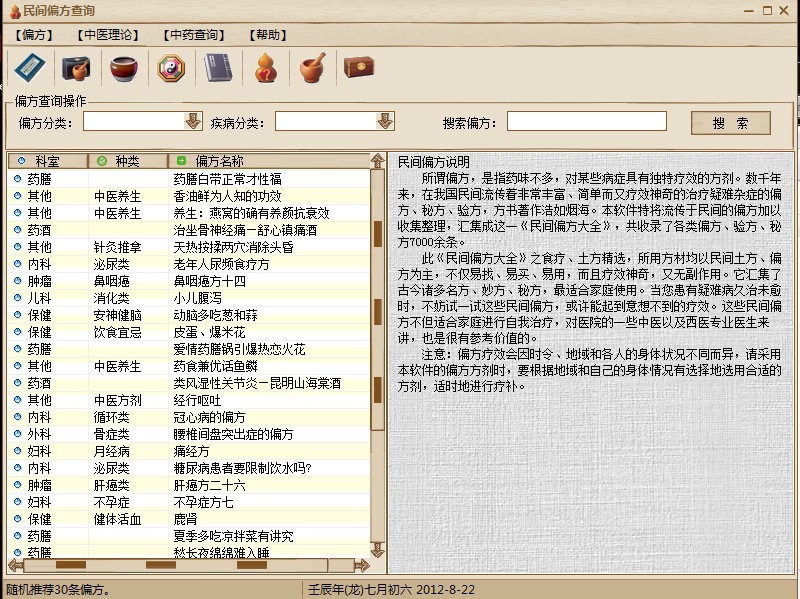Sort by the 偏方名称 column header
Viewport: 800px width, 599px height.
[218, 161]
